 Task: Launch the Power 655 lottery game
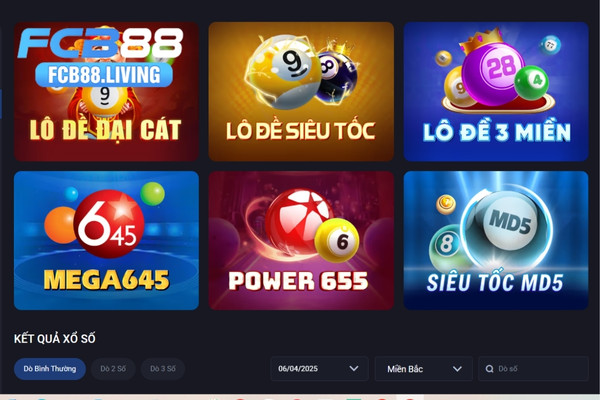tap(301, 240)
